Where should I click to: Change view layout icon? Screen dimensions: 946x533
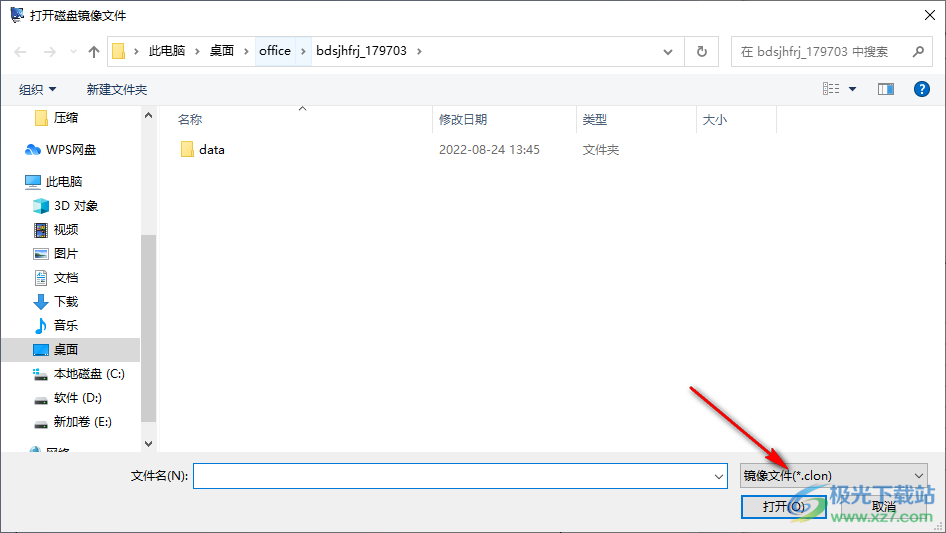tap(831, 89)
